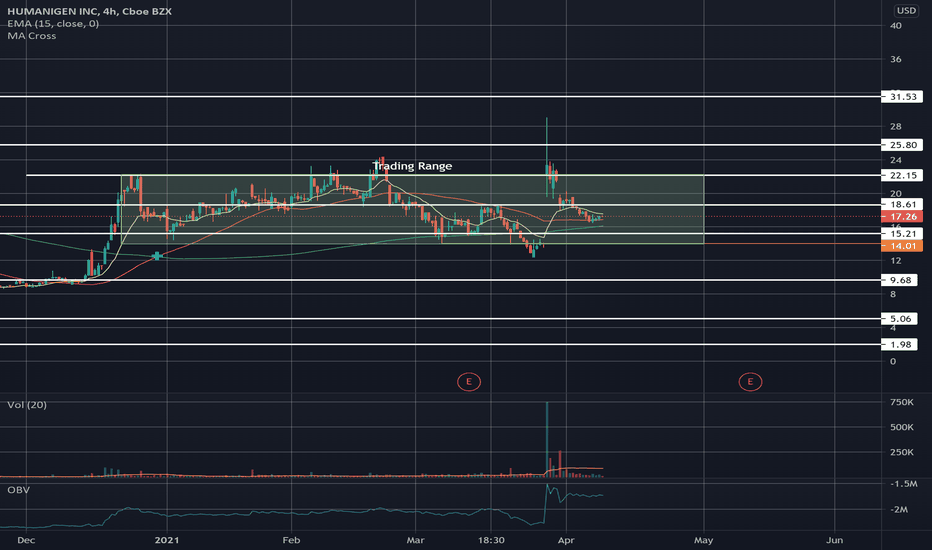932x550 pixels.
Task: Click the 31.53 horizontal line price label
Action: coord(902,96)
